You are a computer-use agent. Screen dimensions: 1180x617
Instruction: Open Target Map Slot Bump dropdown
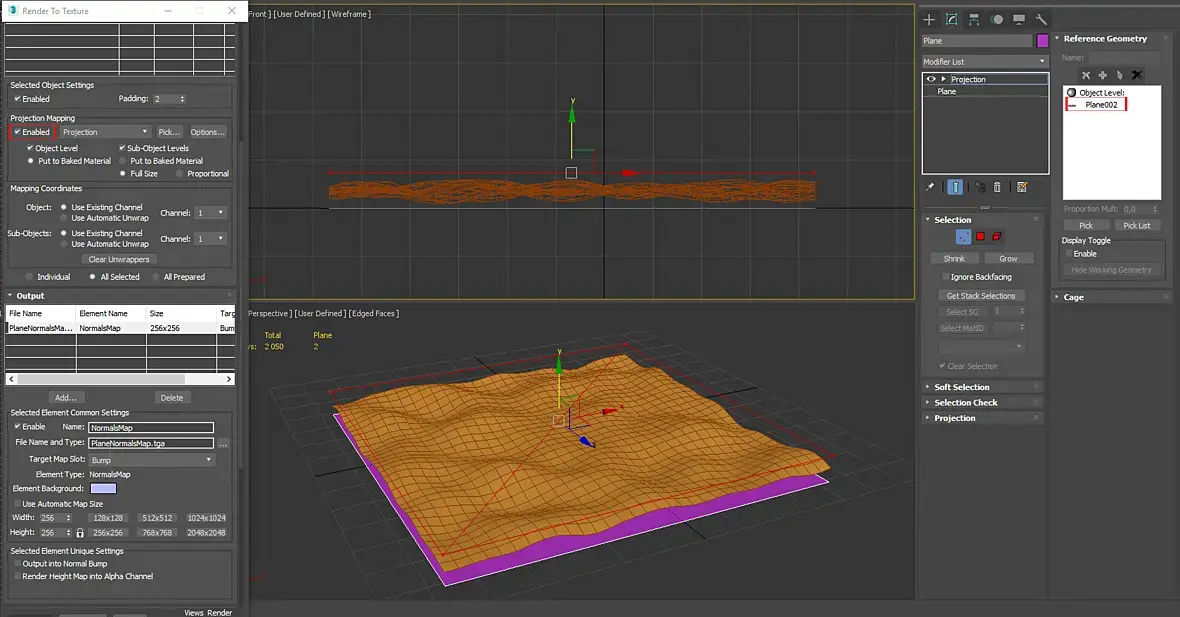coord(151,460)
